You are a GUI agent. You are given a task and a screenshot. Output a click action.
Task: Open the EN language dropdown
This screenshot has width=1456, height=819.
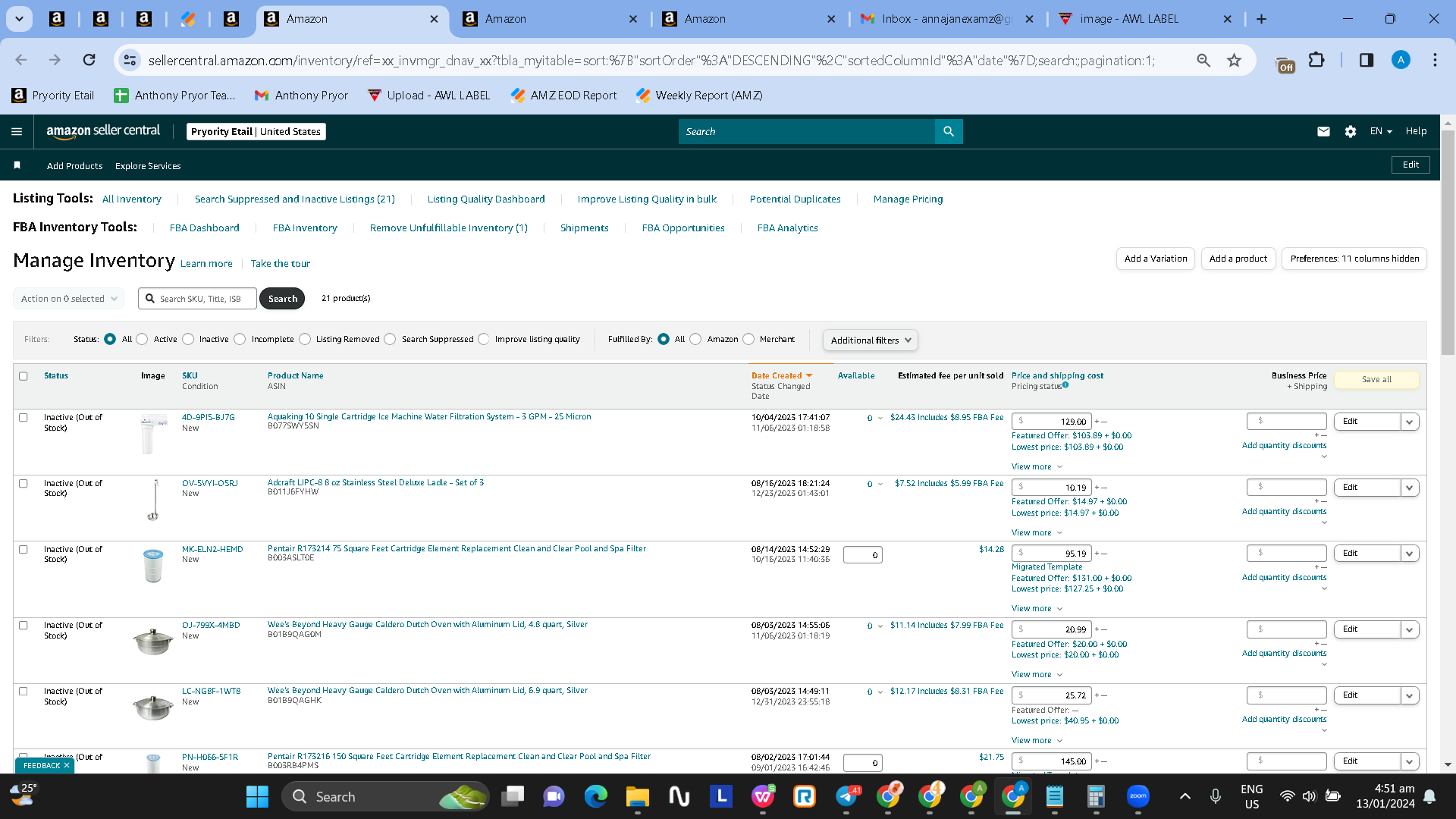pos(1381,131)
